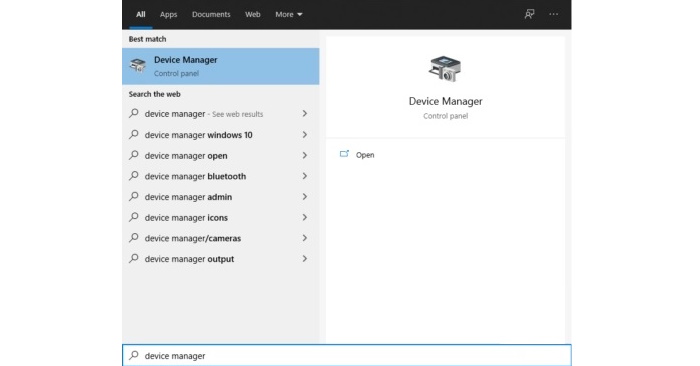Viewport: 700px width, 366px height.
Task: Click the search icon beside 'device manager windows 10'
Action: click(133, 134)
